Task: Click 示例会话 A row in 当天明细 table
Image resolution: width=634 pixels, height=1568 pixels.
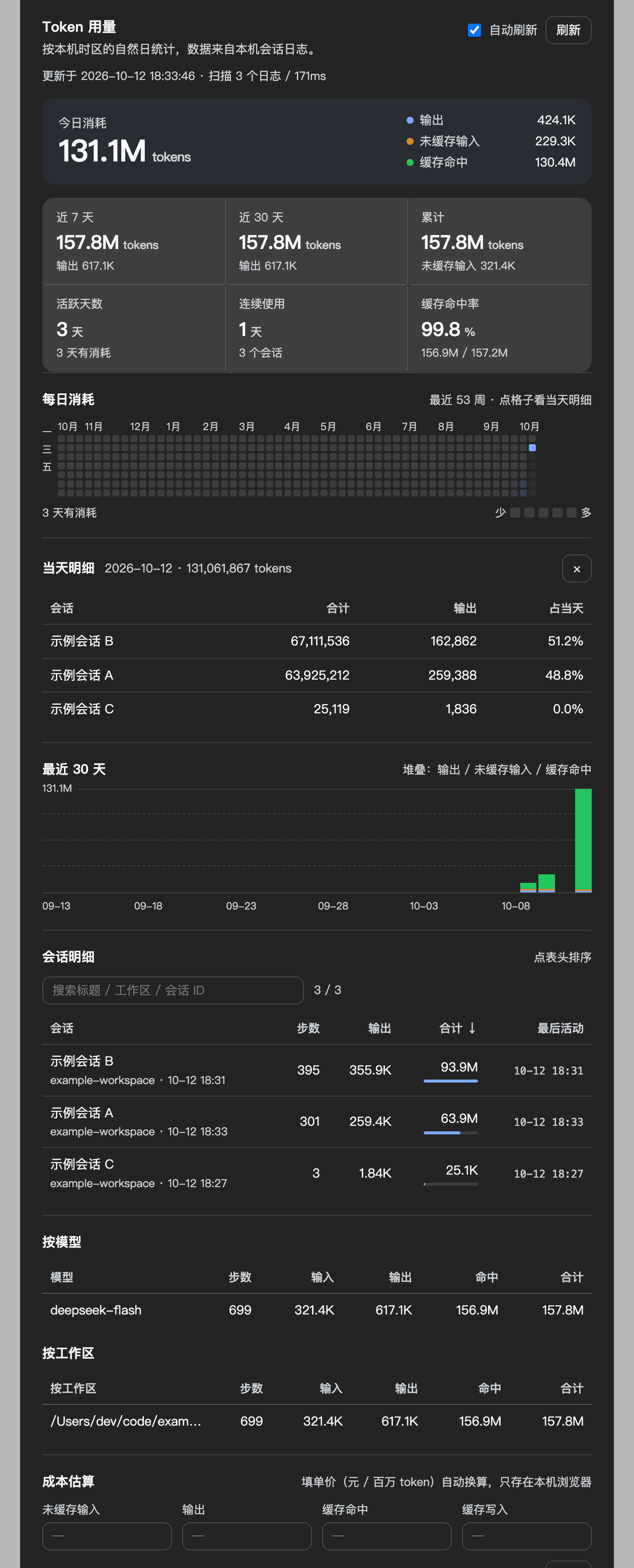Action: pos(316,675)
